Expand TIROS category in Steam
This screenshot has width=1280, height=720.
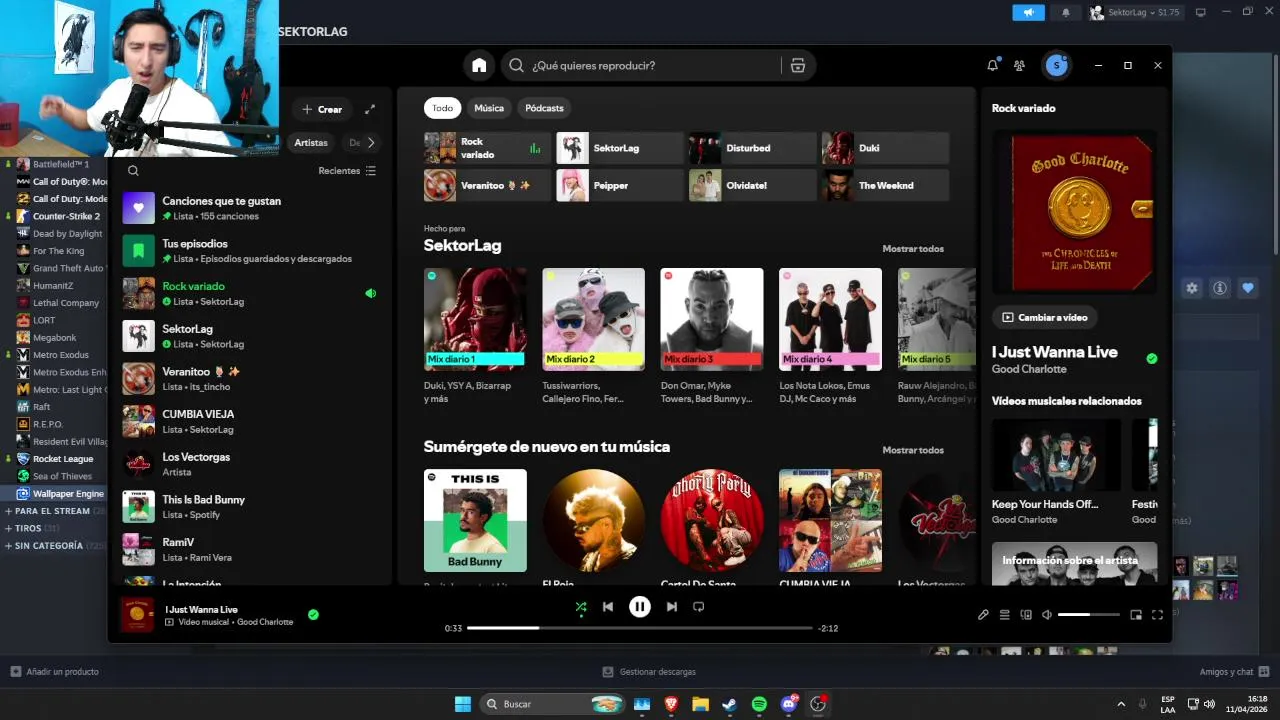tap(31, 528)
